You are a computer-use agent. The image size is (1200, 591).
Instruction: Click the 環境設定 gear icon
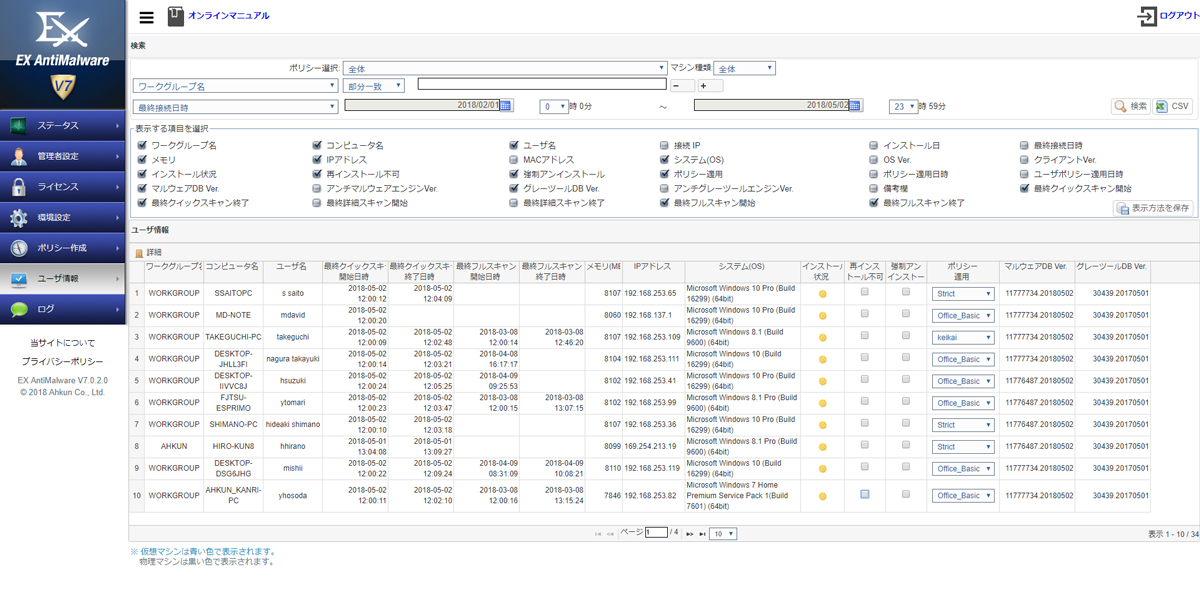coord(19,217)
